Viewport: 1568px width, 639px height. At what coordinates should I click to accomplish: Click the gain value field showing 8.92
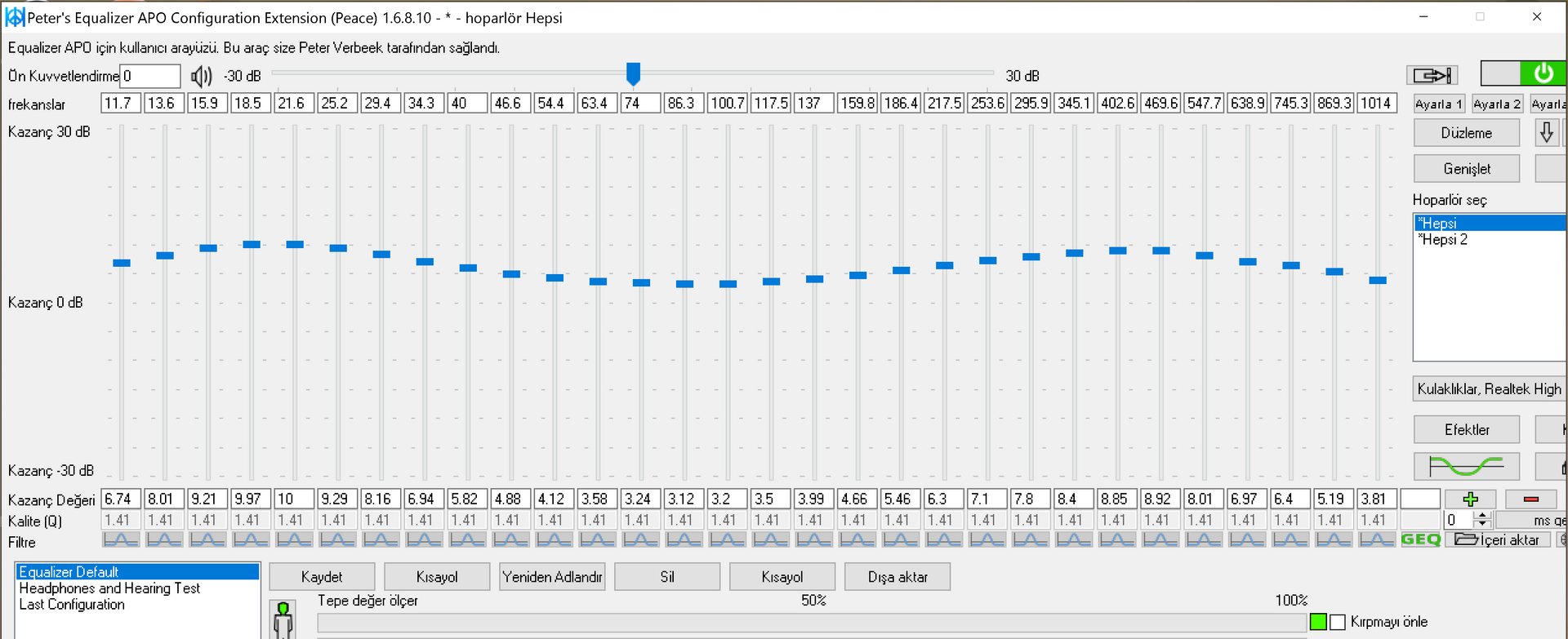pyautogui.click(x=1160, y=499)
